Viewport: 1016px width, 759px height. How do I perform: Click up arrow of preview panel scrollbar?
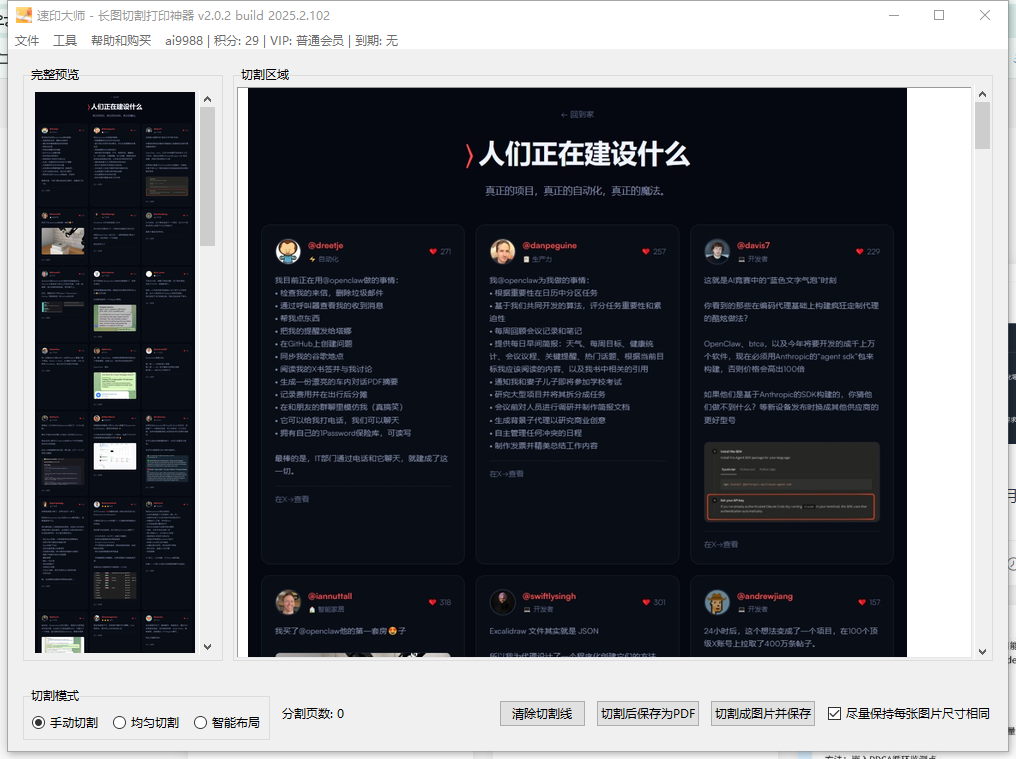point(207,99)
